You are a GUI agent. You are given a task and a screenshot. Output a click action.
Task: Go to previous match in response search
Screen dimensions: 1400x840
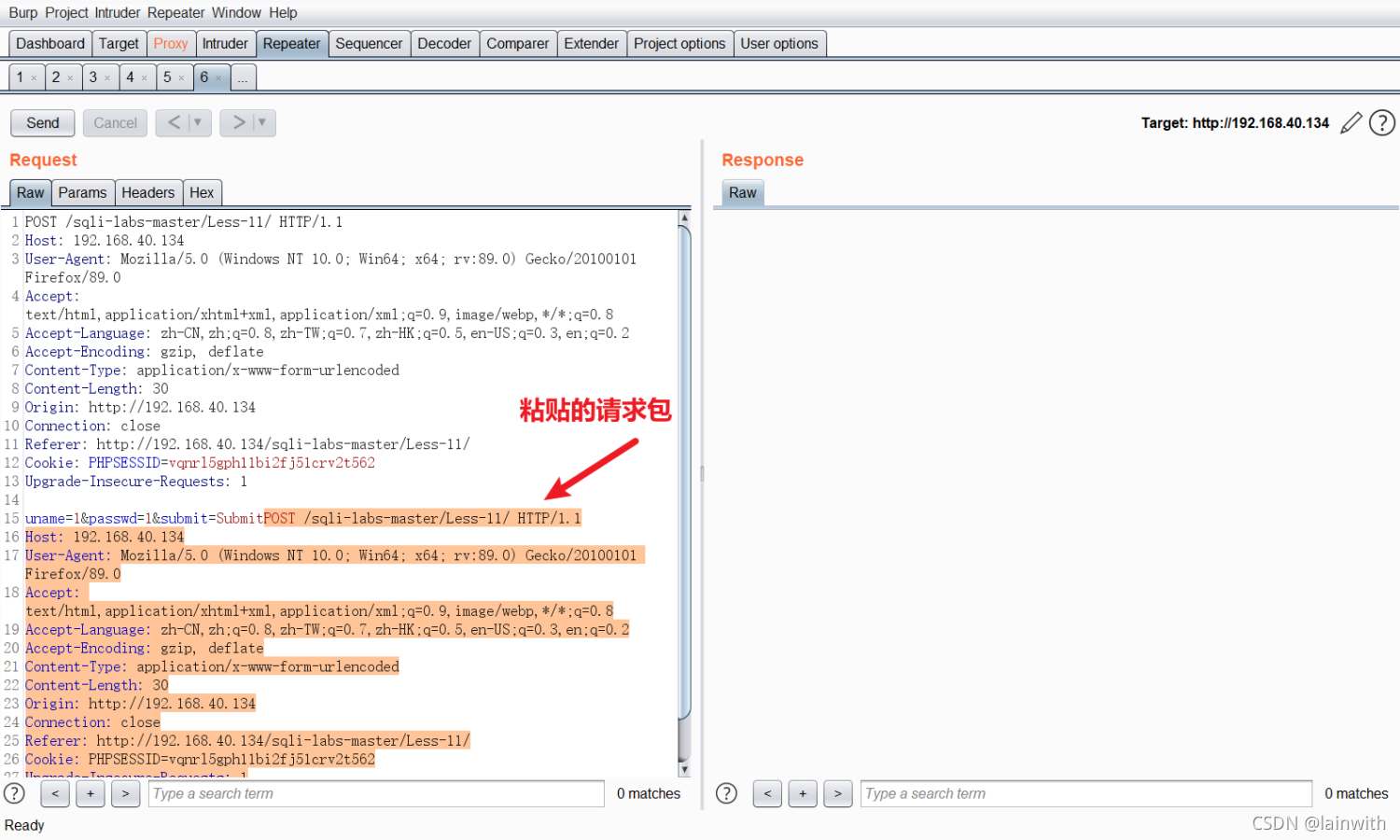767,793
